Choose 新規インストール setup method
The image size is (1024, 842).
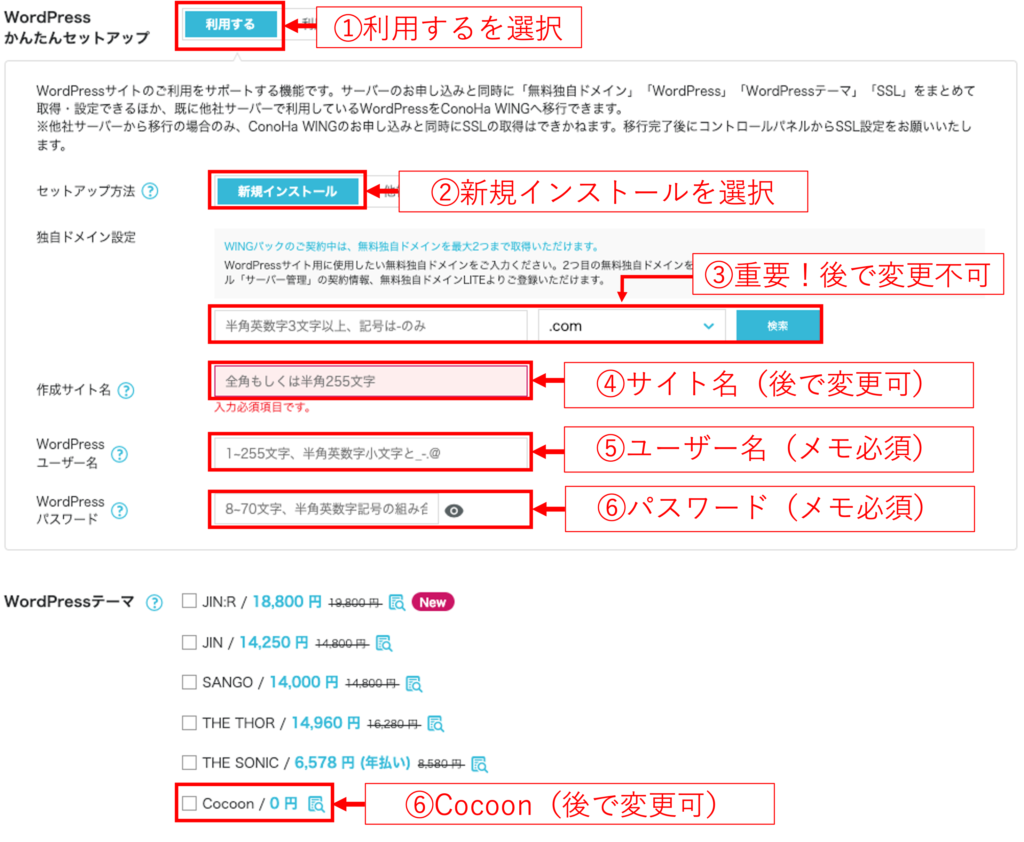(287, 191)
